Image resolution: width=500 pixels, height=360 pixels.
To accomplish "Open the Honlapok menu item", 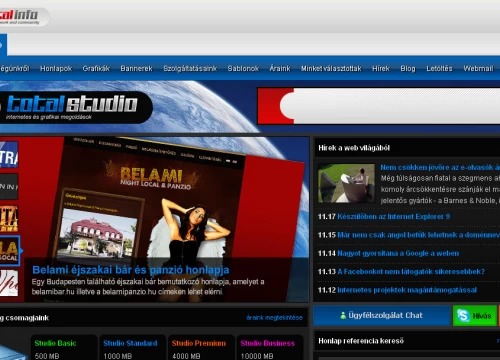I will [56, 68].
